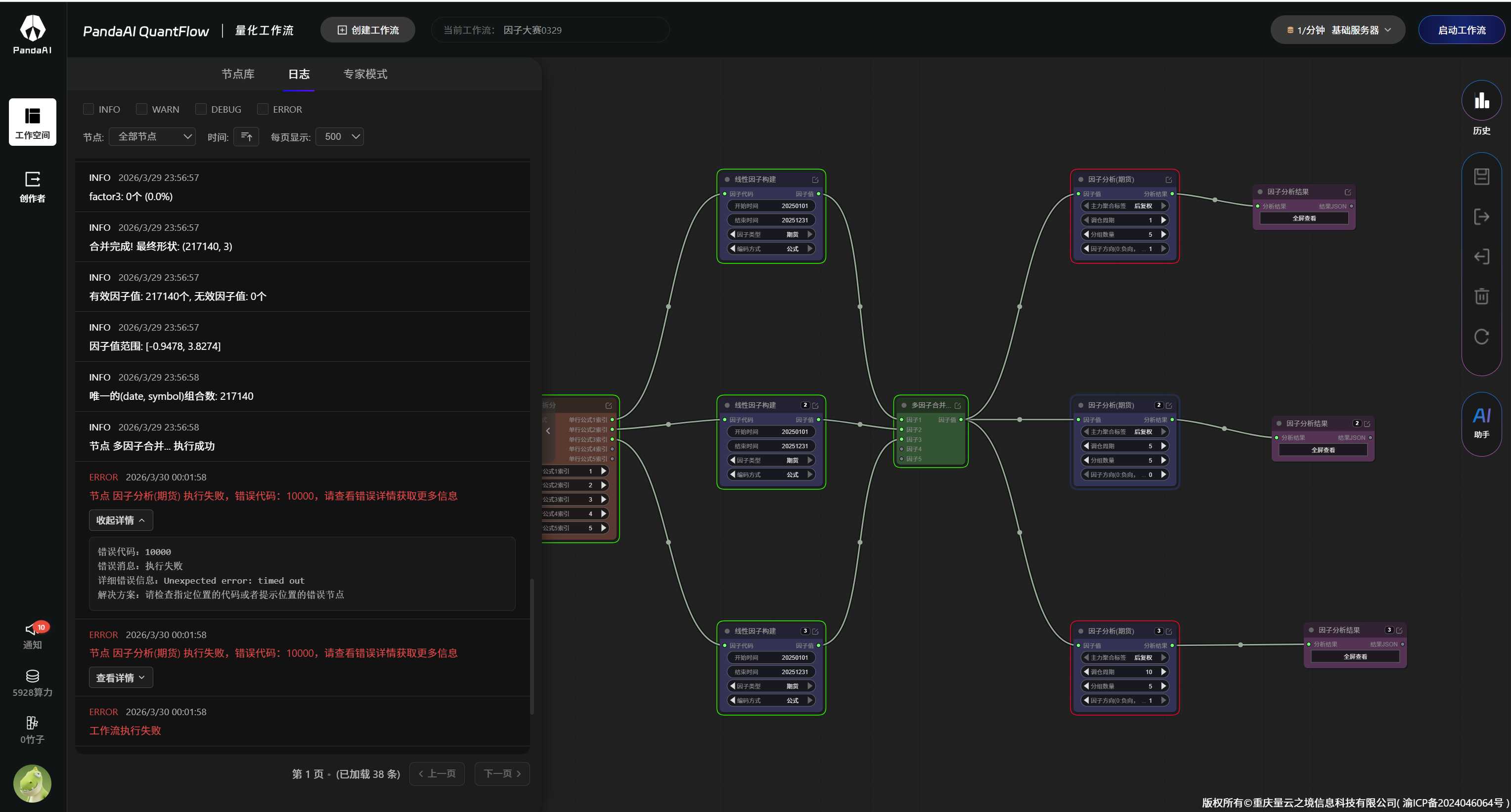Switch to the 节点库 tab
Viewport: 1511px width, 812px height.
click(237, 74)
